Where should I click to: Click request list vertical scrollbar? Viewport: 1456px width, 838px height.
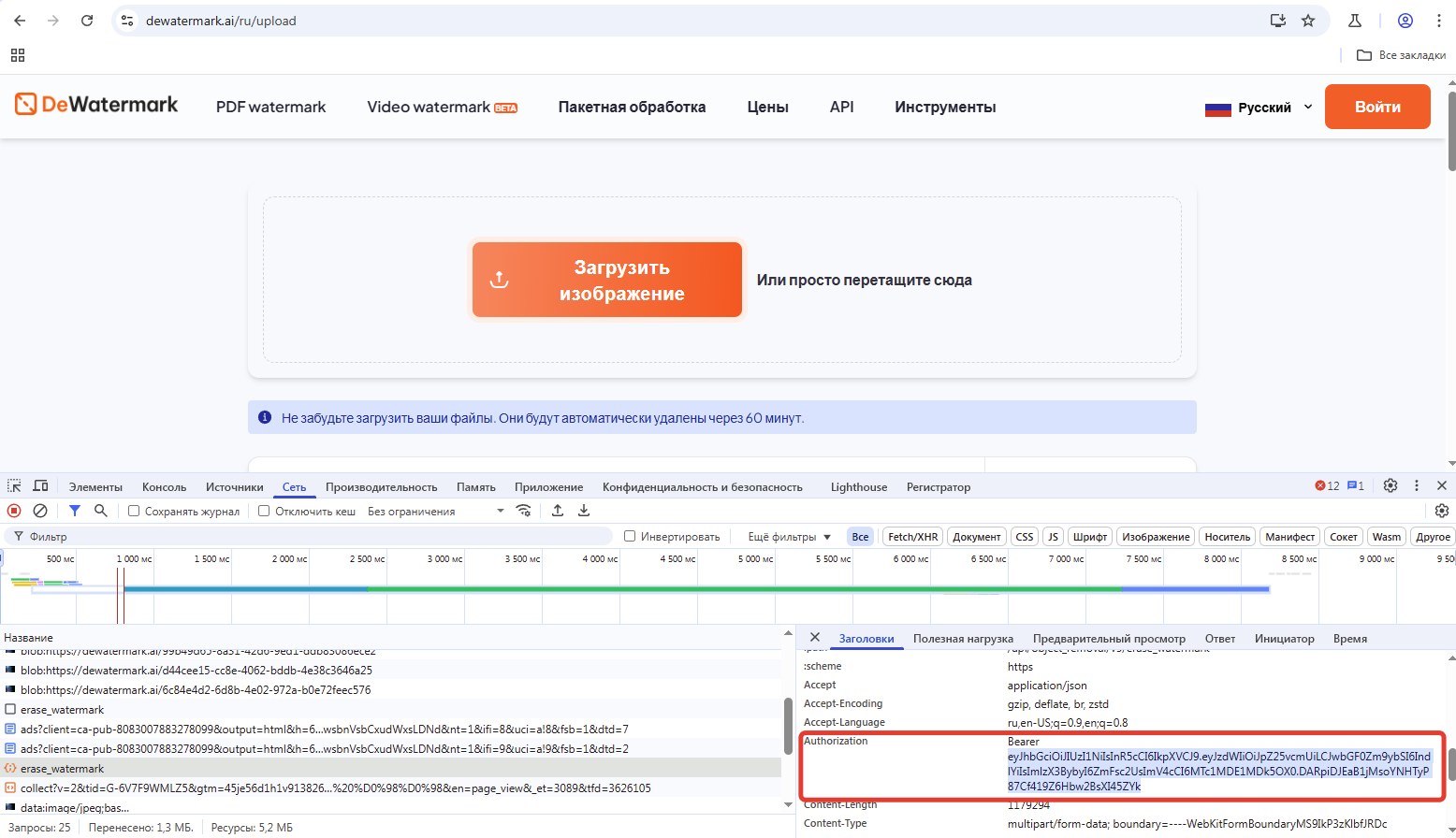pos(789,726)
